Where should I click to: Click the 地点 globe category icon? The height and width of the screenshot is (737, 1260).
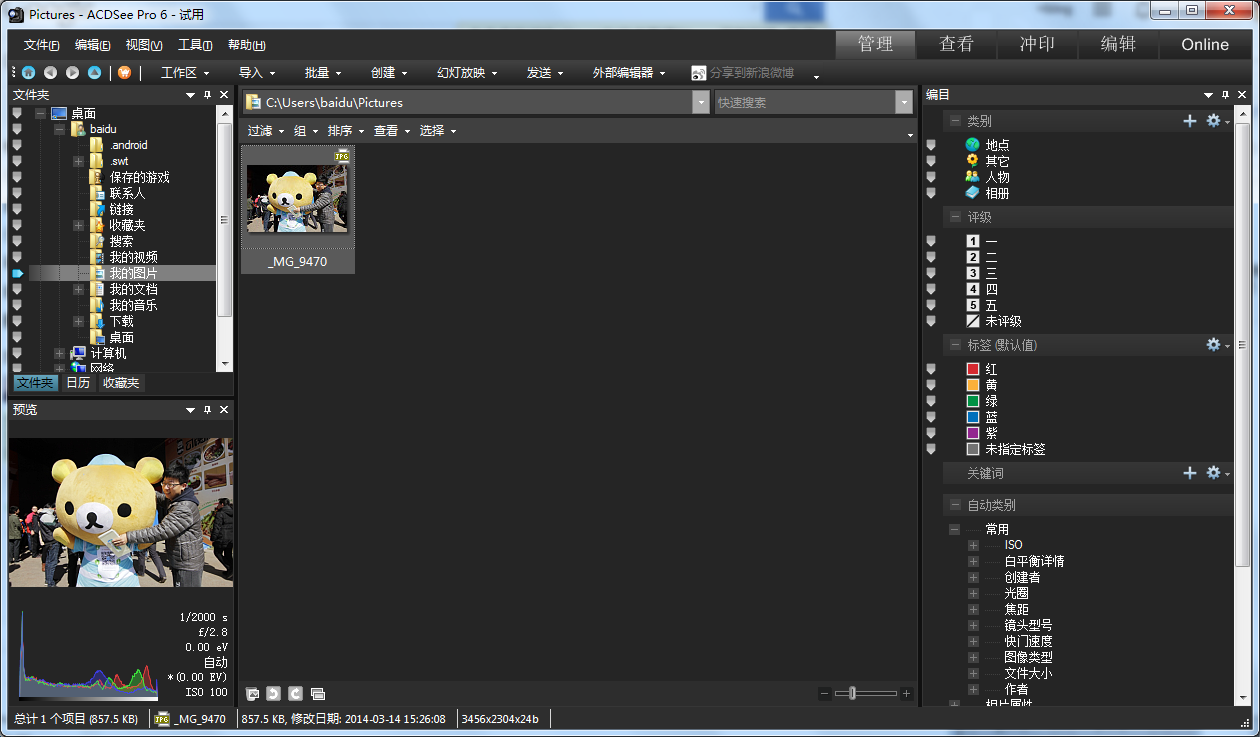tap(972, 145)
